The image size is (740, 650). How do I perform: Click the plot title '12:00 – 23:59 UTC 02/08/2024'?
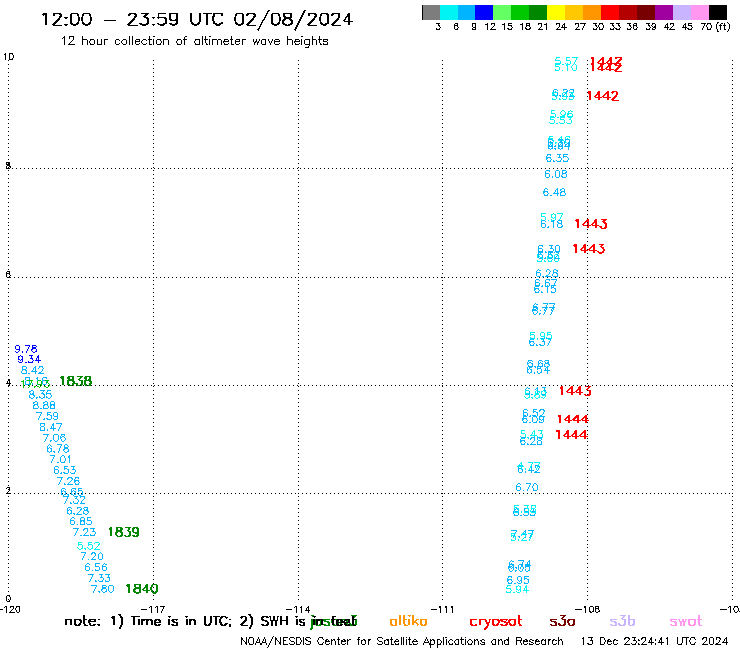tap(197, 19)
